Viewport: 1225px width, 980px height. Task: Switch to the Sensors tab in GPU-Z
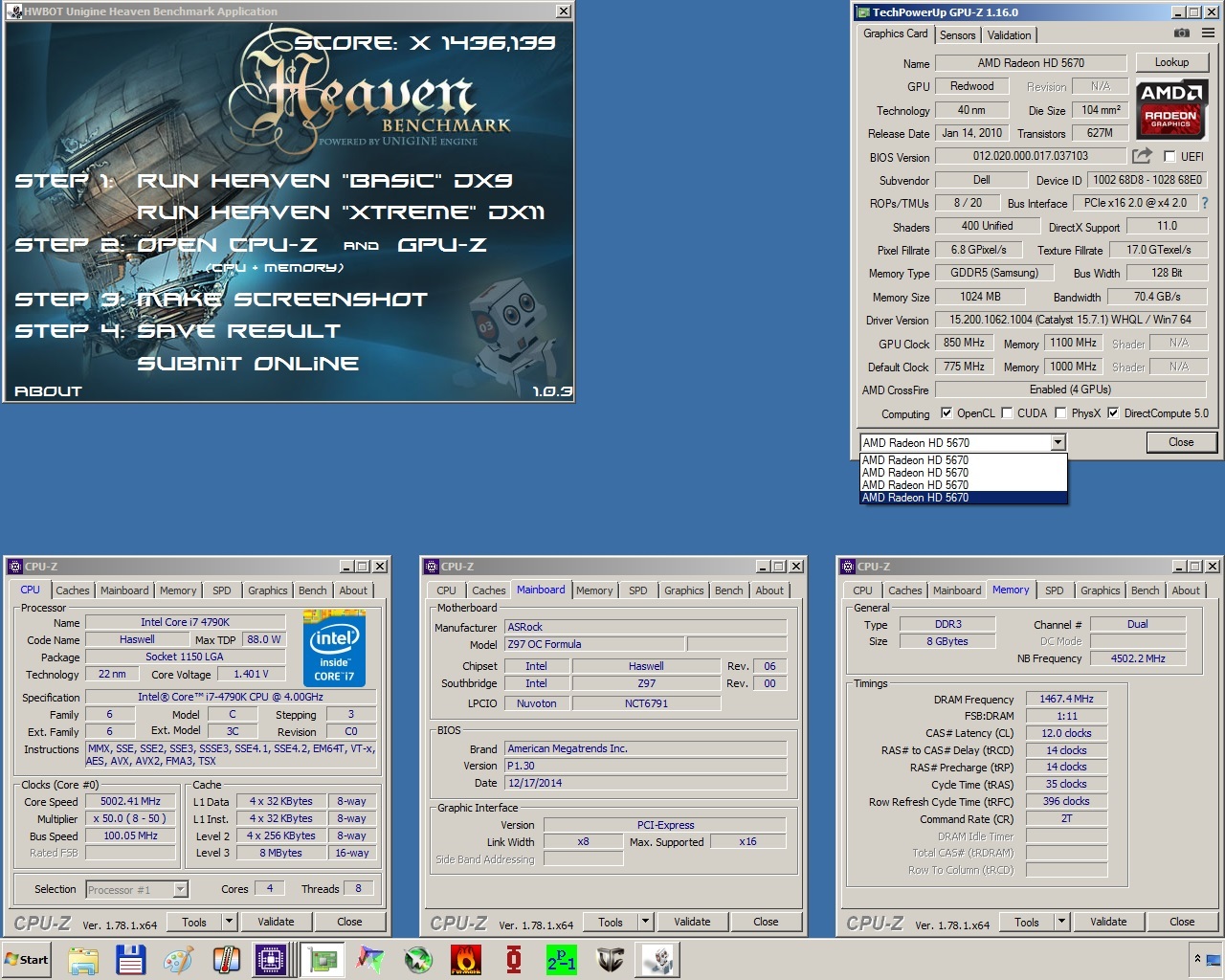[x=957, y=35]
